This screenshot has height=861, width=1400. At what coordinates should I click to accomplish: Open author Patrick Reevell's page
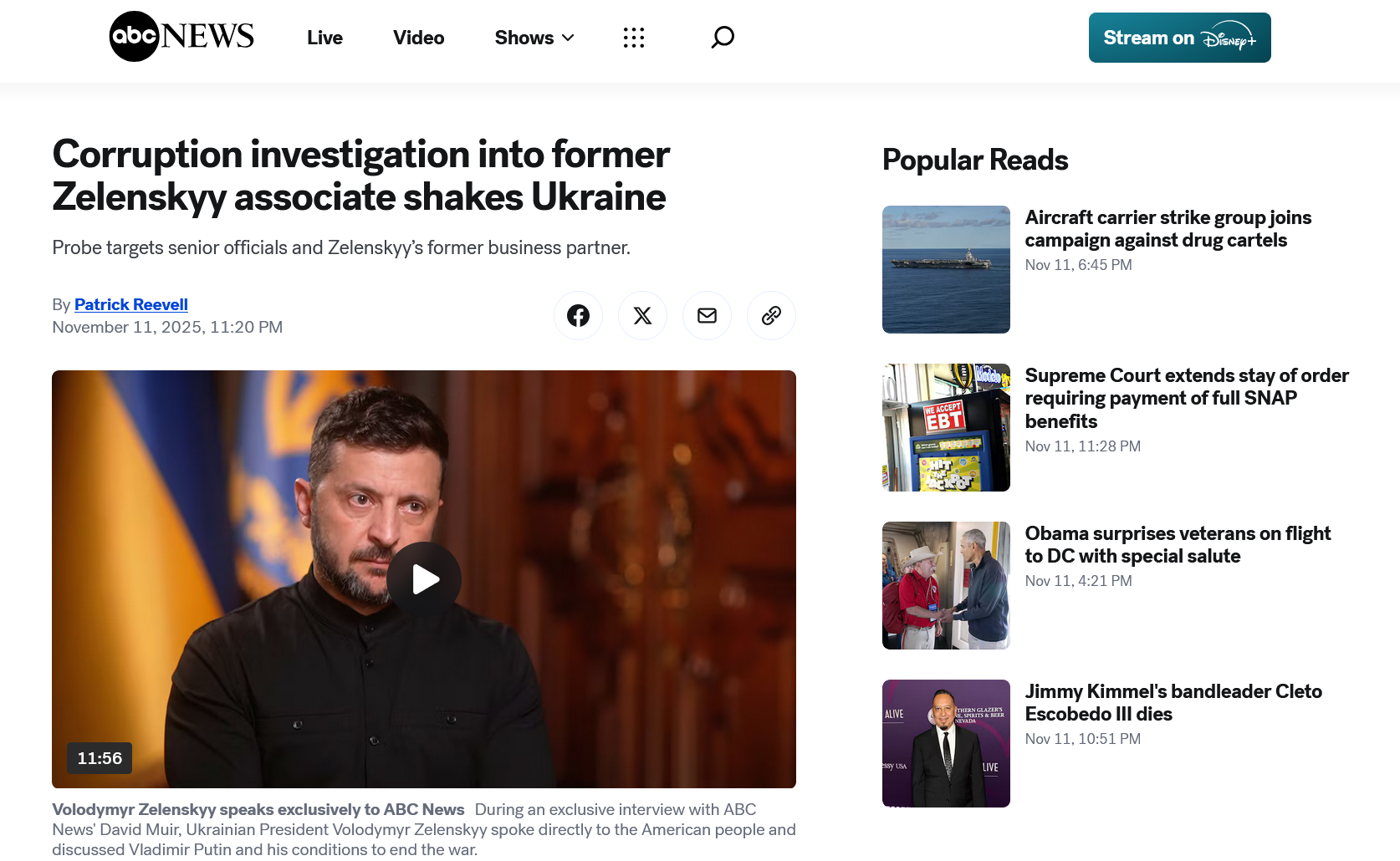click(131, 304)
